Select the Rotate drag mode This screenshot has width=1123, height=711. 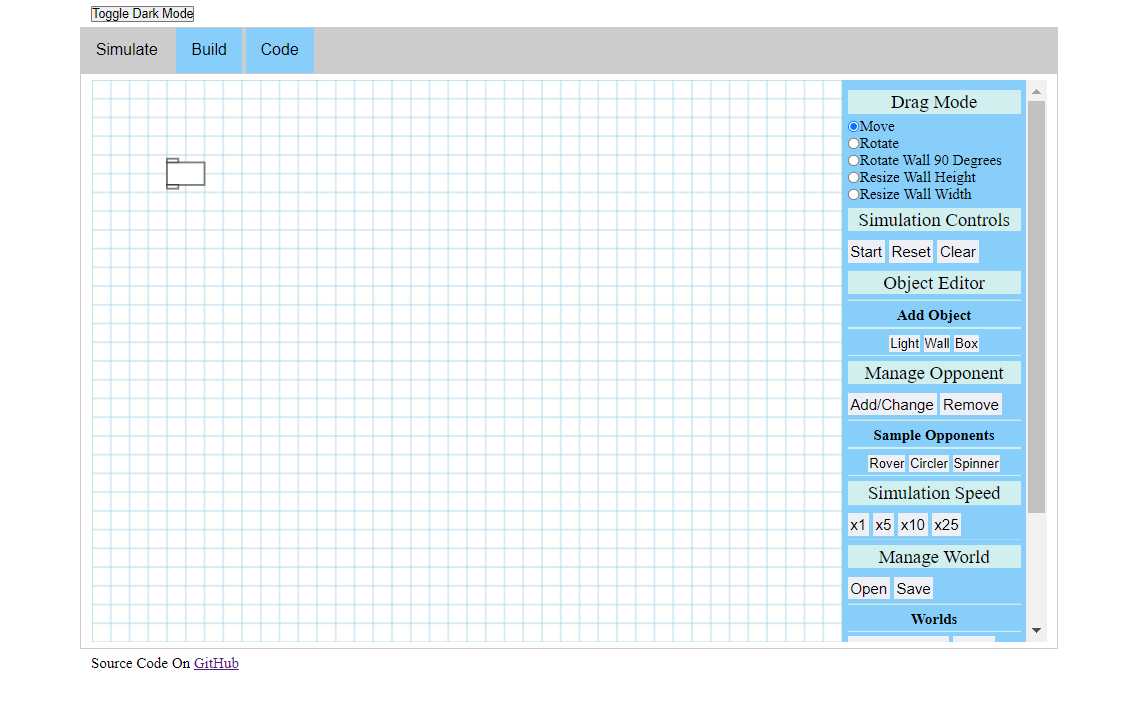854,143
